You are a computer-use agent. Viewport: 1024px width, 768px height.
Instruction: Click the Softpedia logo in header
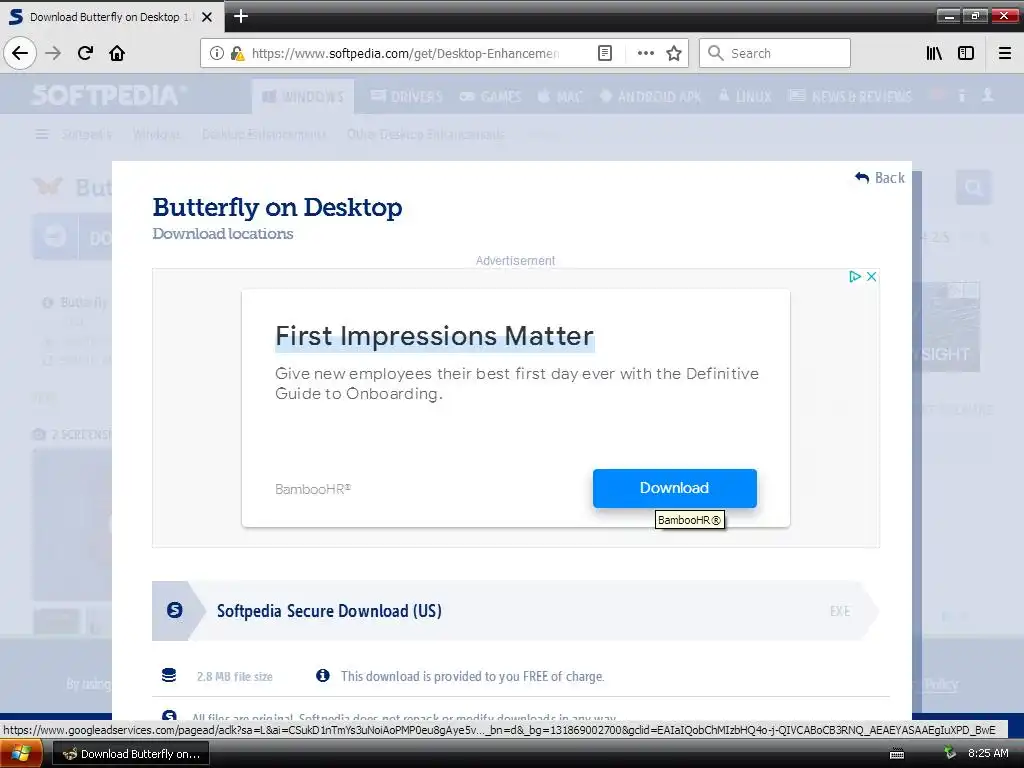(108, 95)
